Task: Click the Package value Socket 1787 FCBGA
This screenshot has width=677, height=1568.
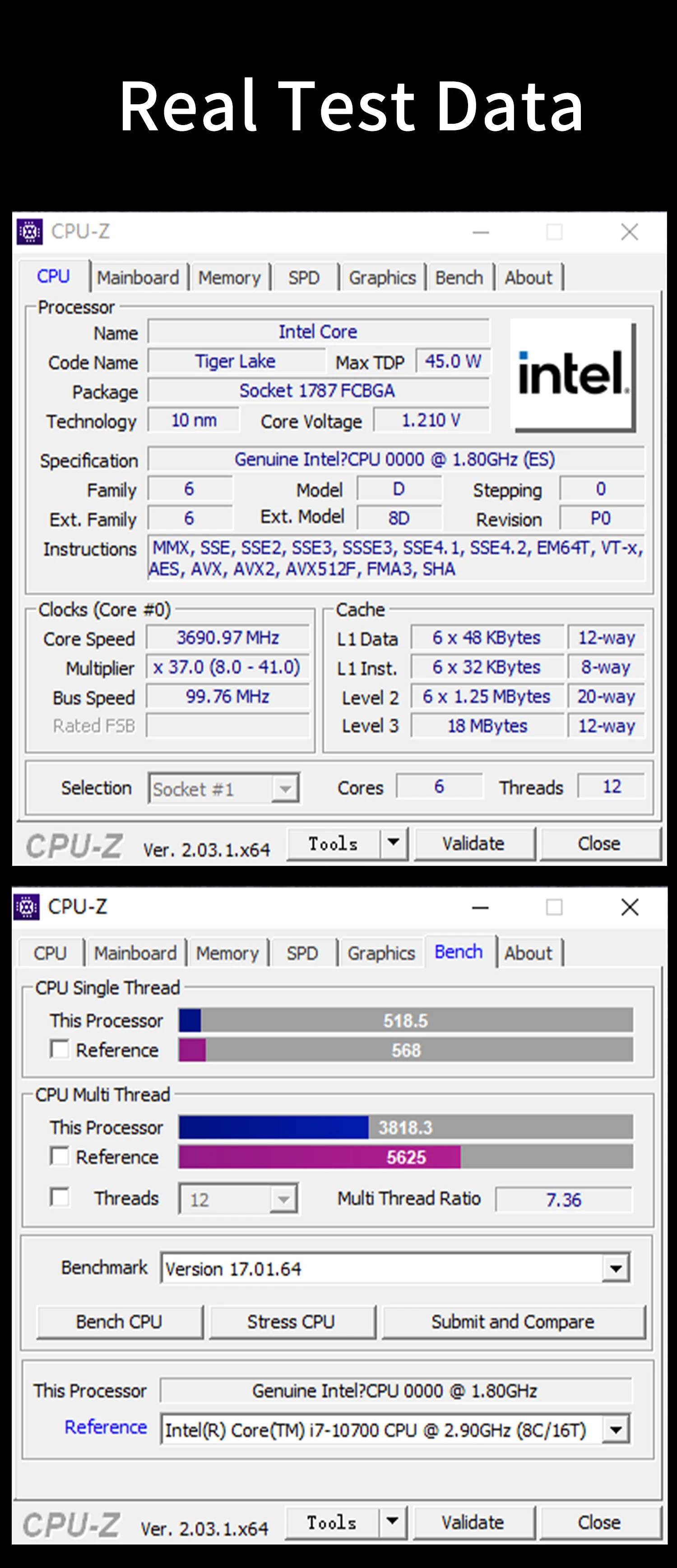Action: click(318, 390)
